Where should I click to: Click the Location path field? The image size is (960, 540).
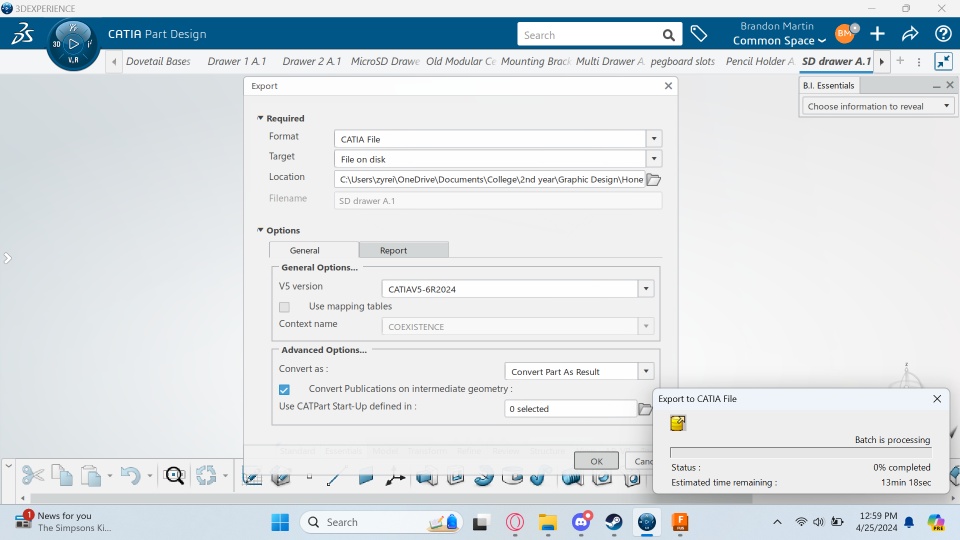click(490, 179)
